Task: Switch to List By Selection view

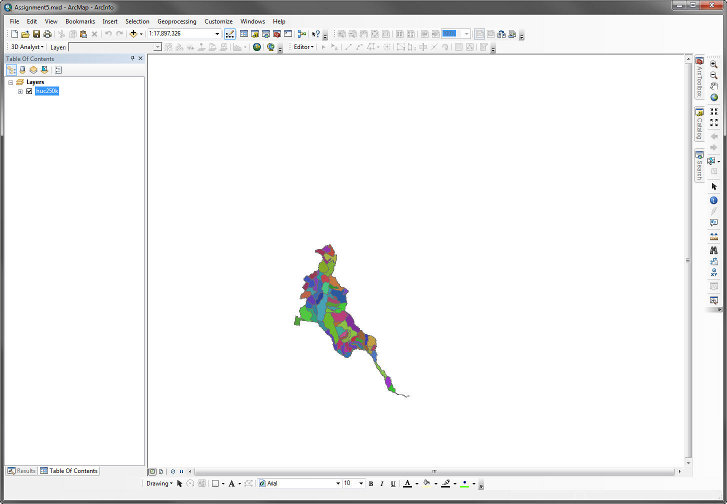Action: pyautogui.click(x=45, y=70)
